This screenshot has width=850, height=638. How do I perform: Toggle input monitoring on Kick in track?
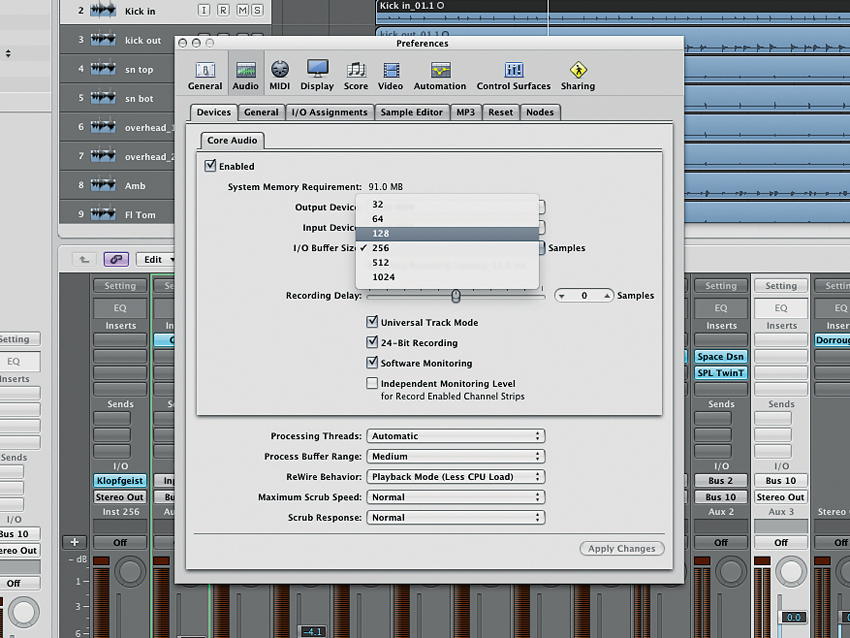204,10
